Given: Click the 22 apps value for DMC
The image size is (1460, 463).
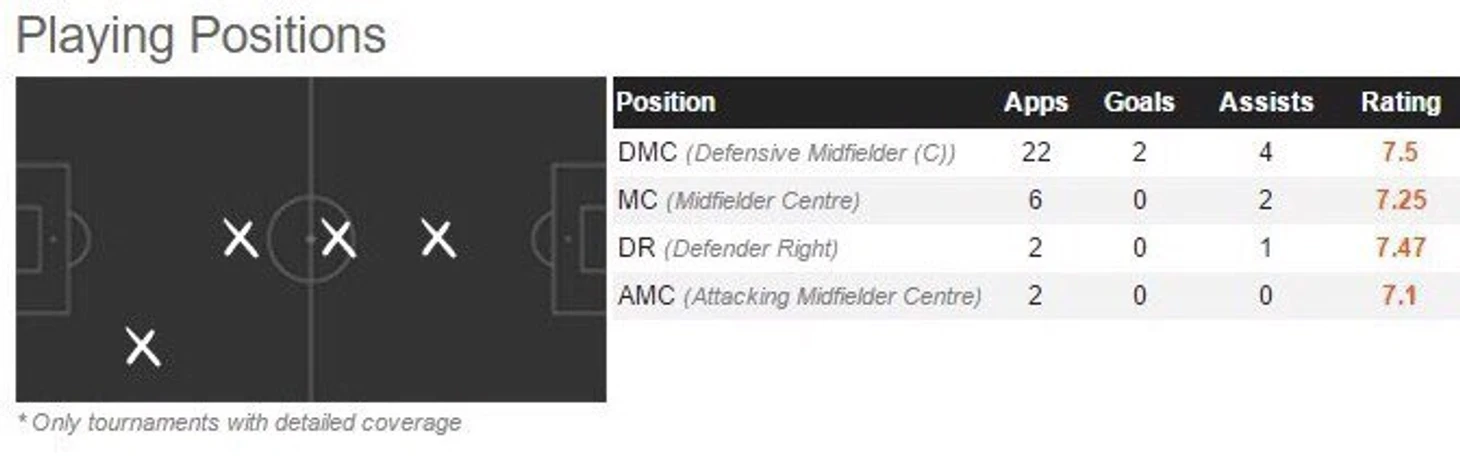Looking at the screenshot, I should pyautogui.click(x=1035, y=153).
